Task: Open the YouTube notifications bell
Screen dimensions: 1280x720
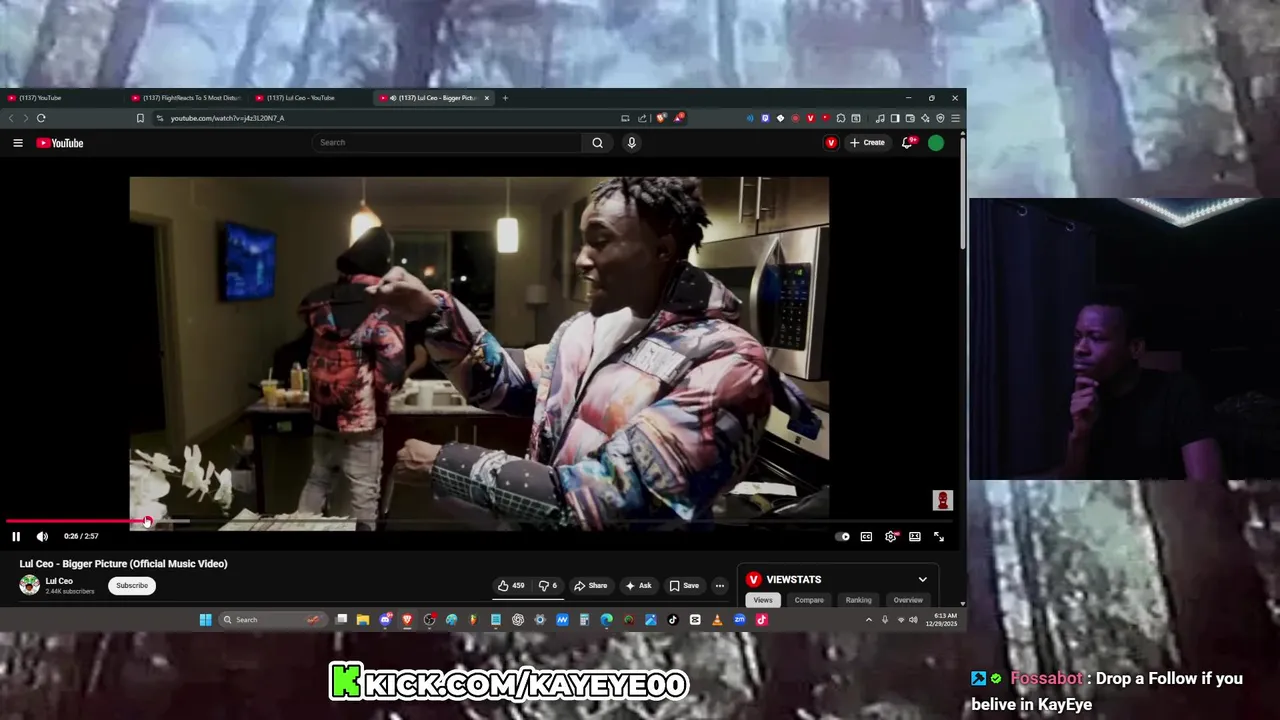Action: click(907, 143)
